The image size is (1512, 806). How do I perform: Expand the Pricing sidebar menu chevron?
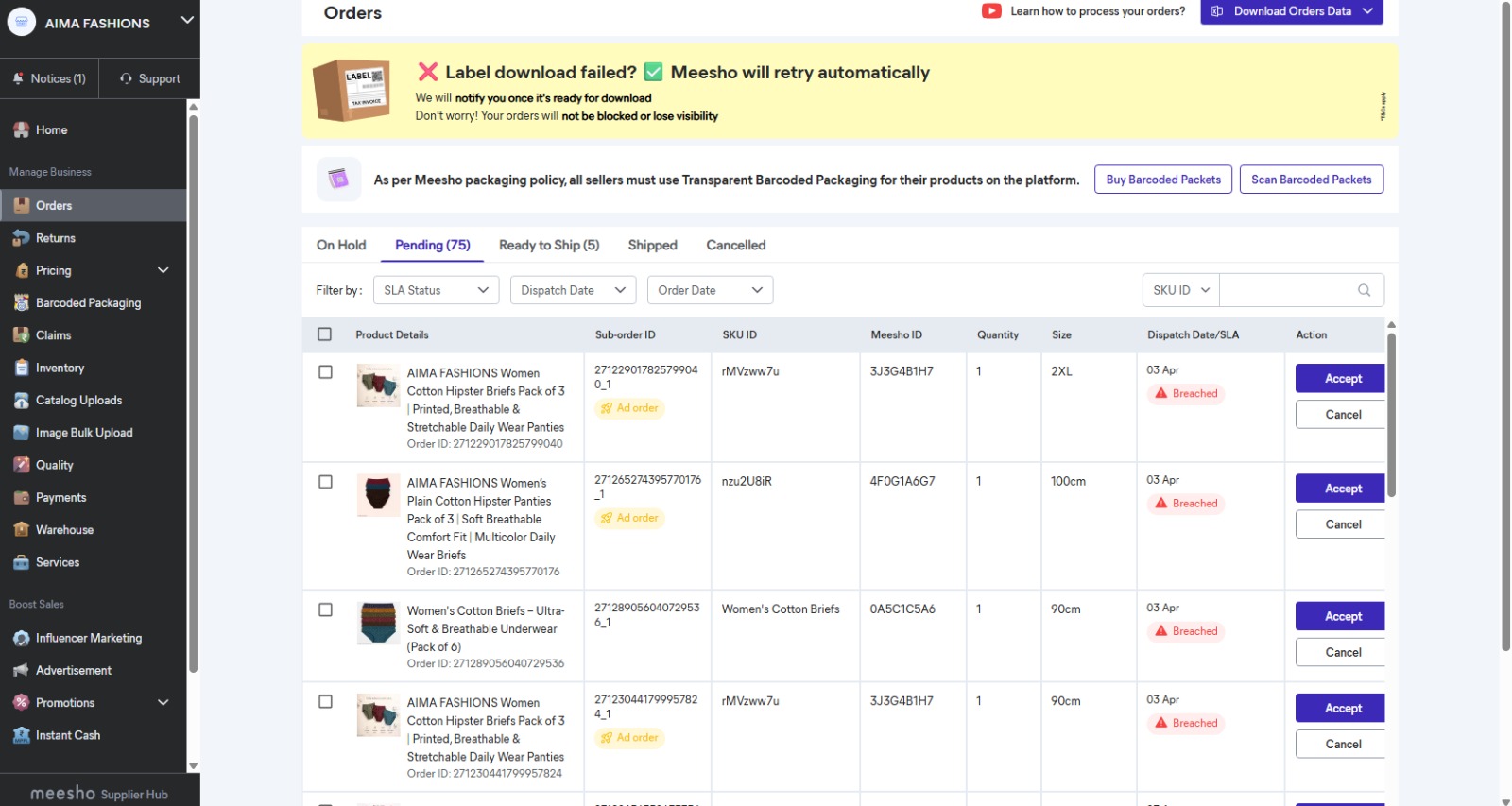(163, 271)
